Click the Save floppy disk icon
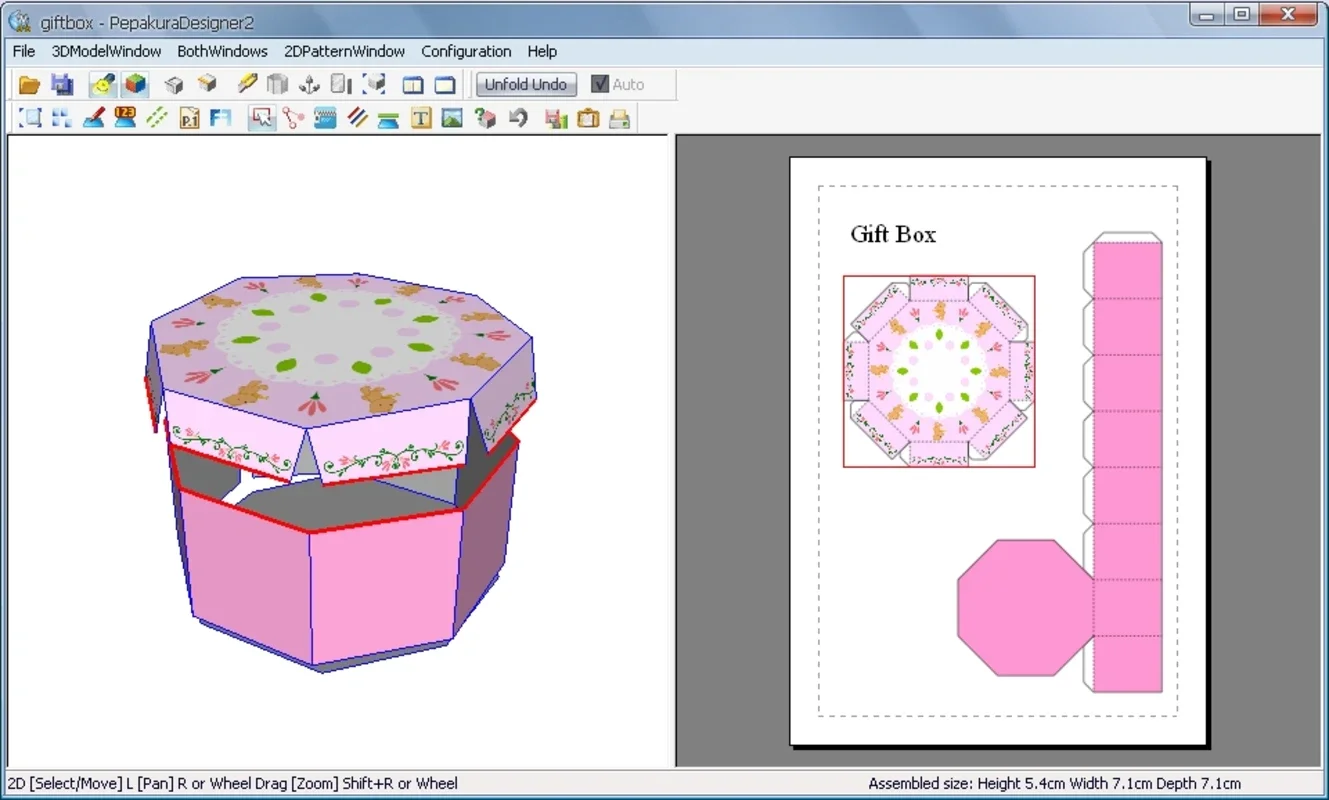Viewport: 1329px width, 800px height. [x=61, y=85]
